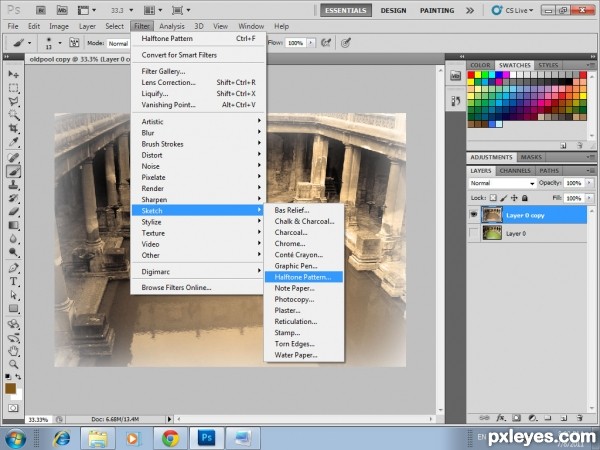Select the Blur tool
This screenshot has width=600, height=450.
pyautogui.click(x=13, y=239)
